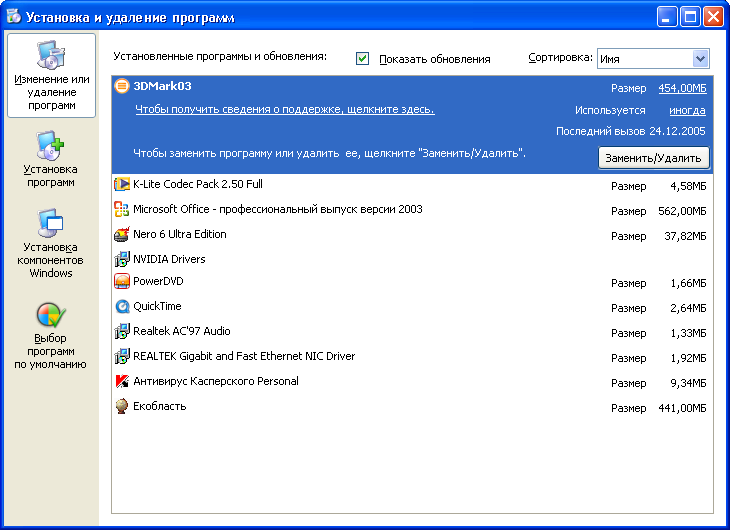
Task: Open the 'Сортировка' dropdown list
Action: point(700,59)
